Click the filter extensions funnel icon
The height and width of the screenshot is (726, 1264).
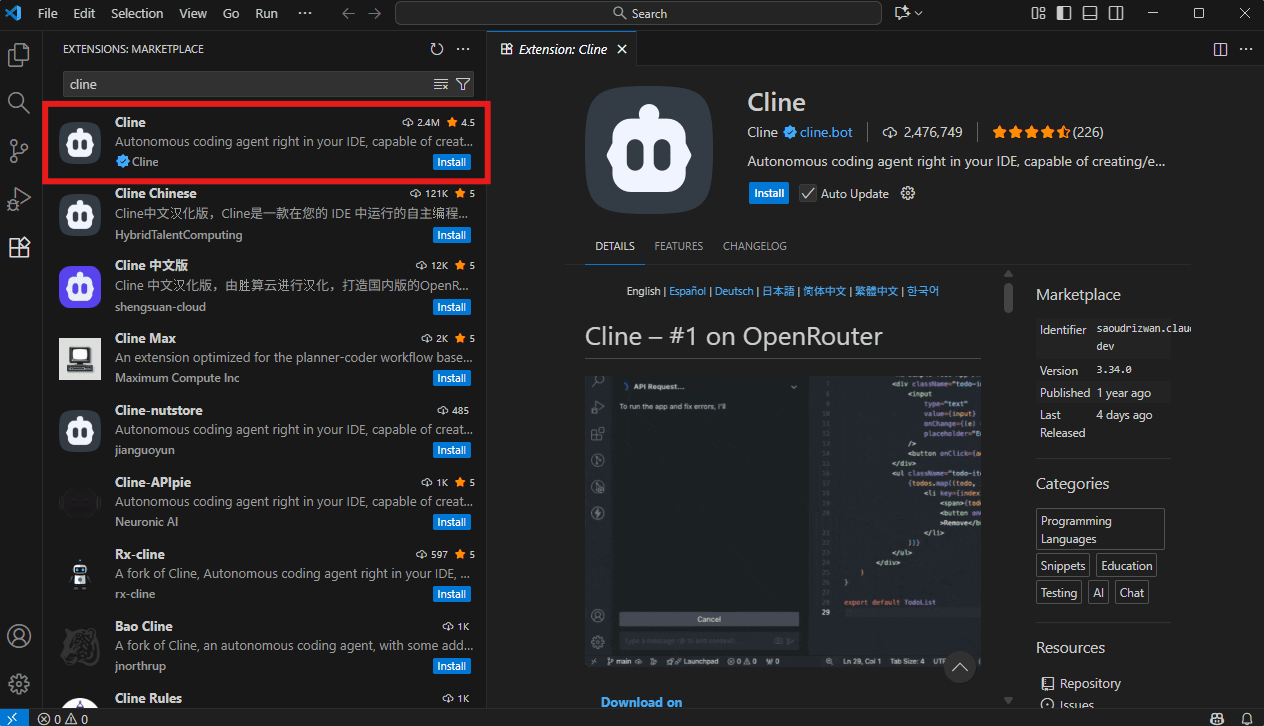463,84
